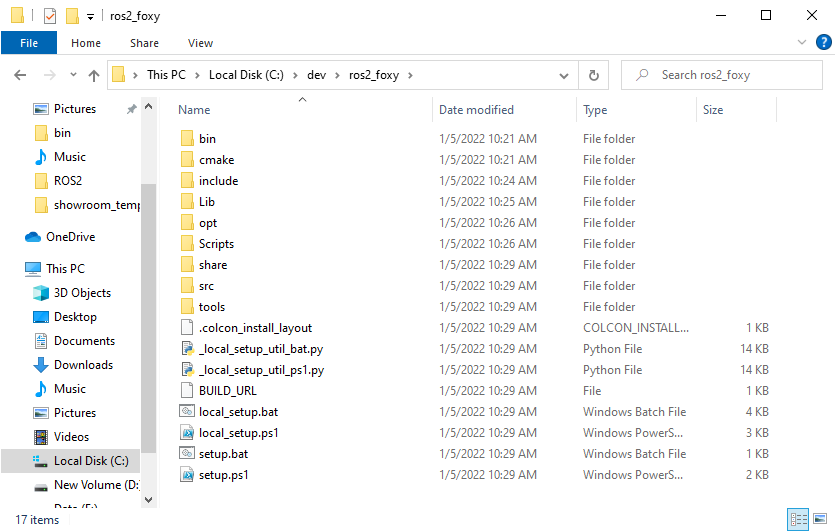This screenshot has height=532, width=836.
Task: Click the Properties quick access icon
Action: point(50,16)
